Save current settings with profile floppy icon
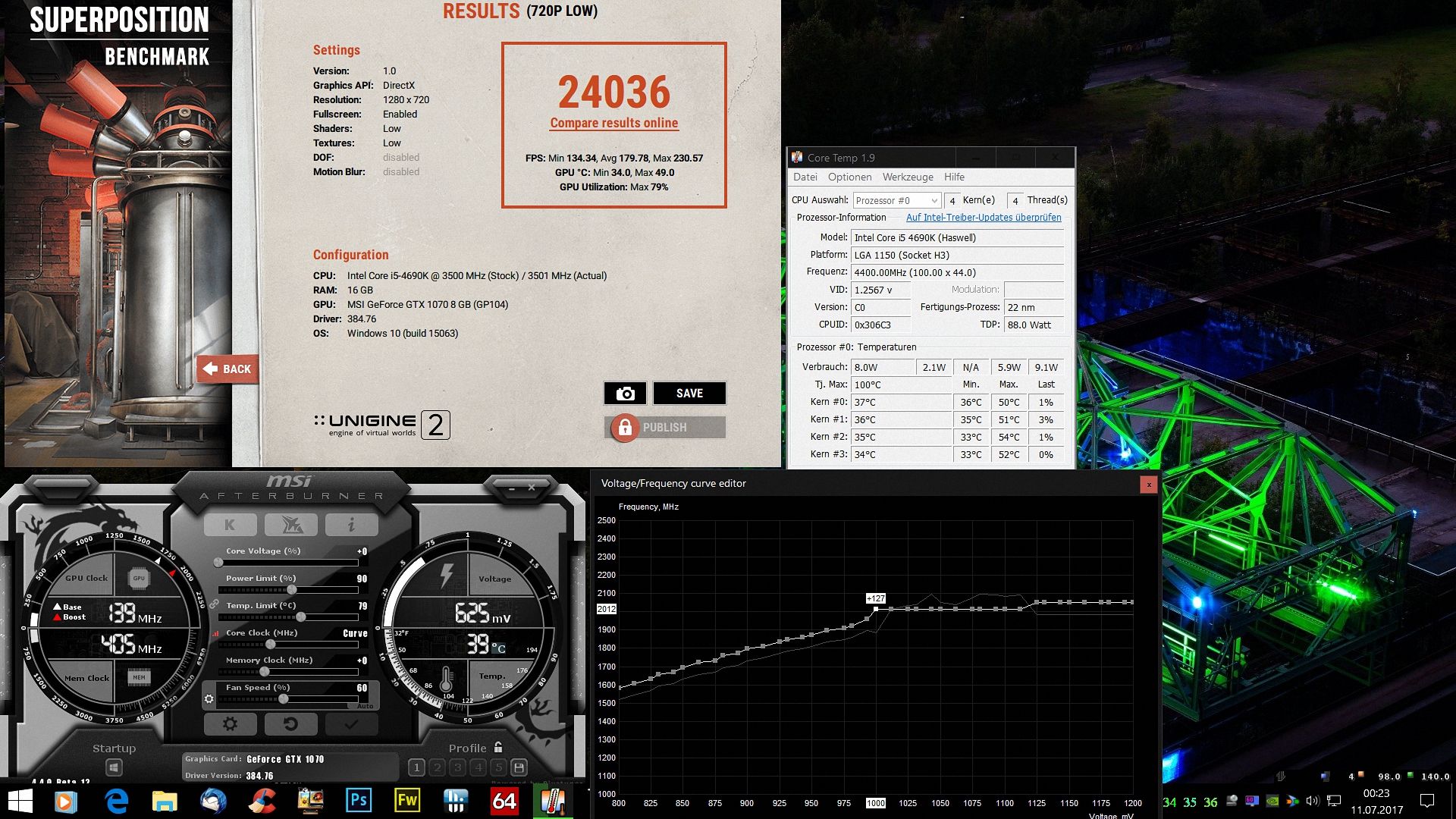The height and width of the screenshot is (819, 1456). 519,767
